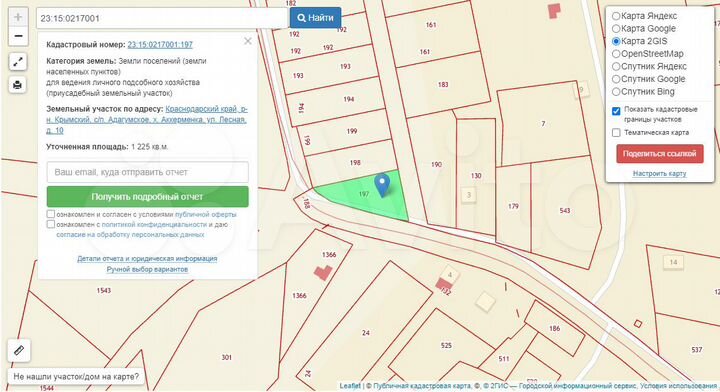This screenshot has width=720, height=392.
Task: Click parcel labeled 179 on map
Action: [513, 207]
